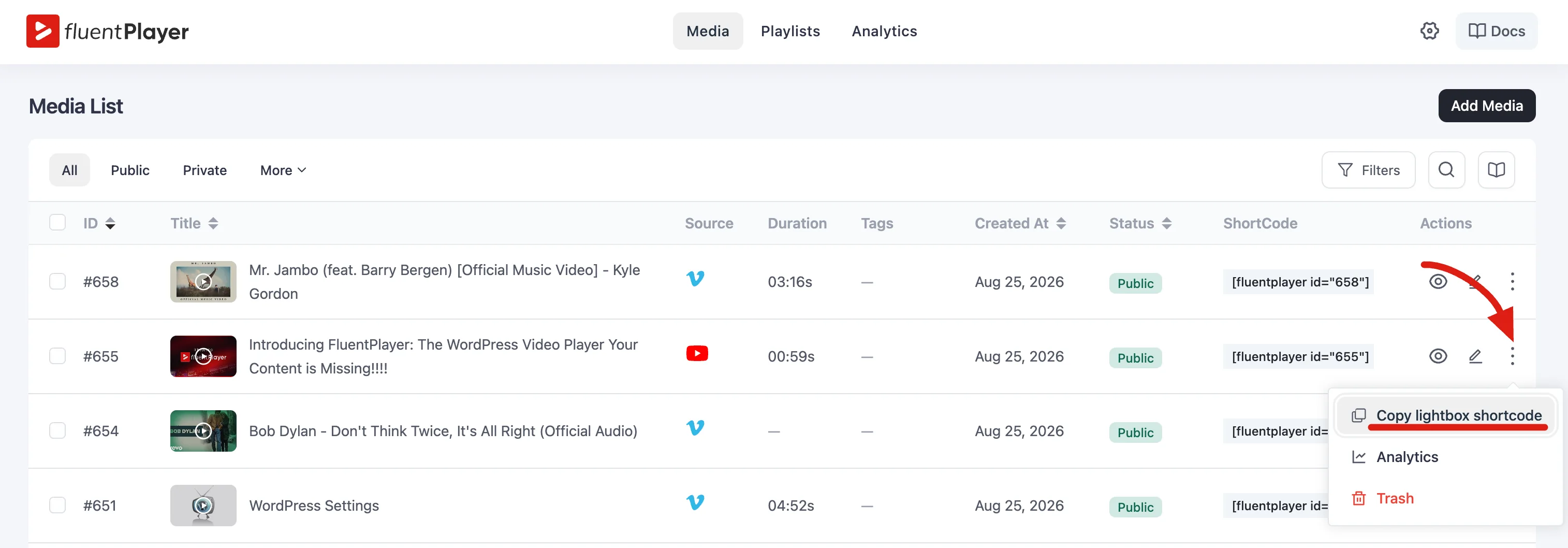Open the WordPress Settings thumbnail

pyautogui.click(x=203, y=506)
